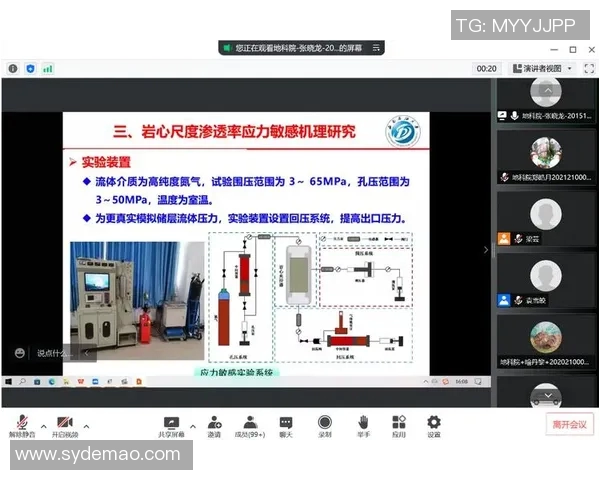This screenshot has width=600, height=480.
Task: Click the blue security shield icon
Action: [x=30, y=69]
